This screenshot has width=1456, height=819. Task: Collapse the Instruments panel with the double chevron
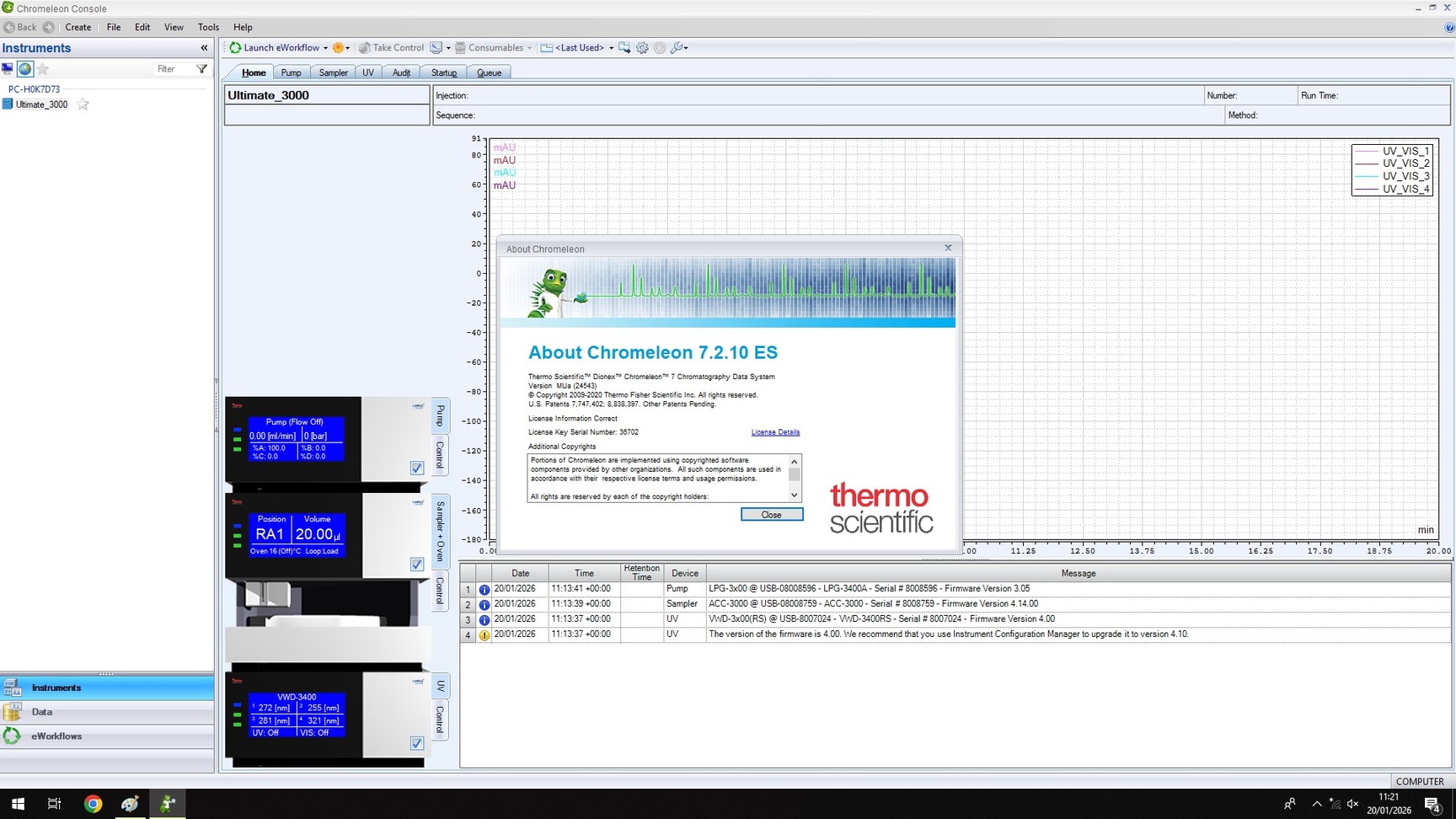pos(203,48)
